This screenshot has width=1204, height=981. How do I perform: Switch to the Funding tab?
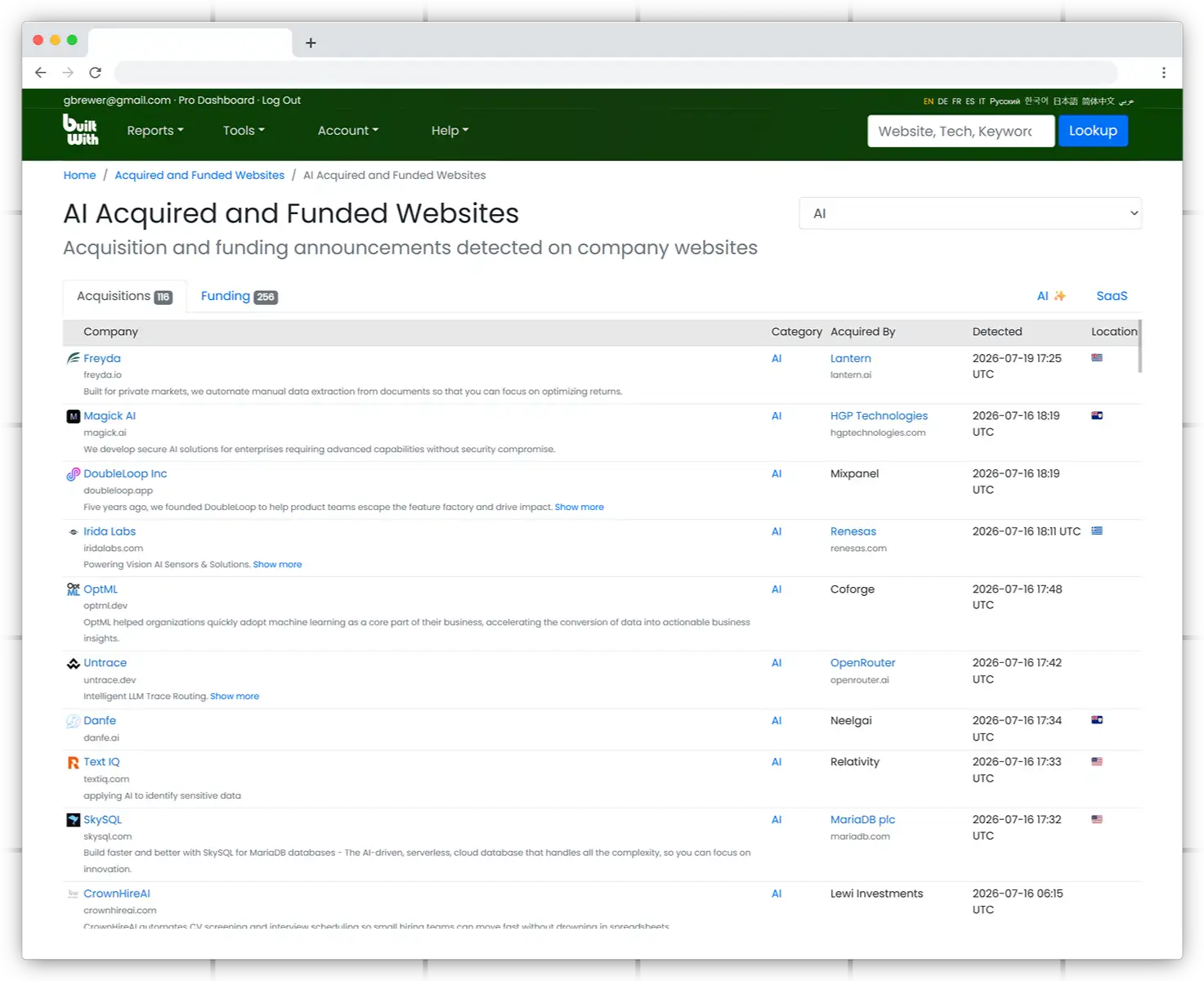coord(239,296)
